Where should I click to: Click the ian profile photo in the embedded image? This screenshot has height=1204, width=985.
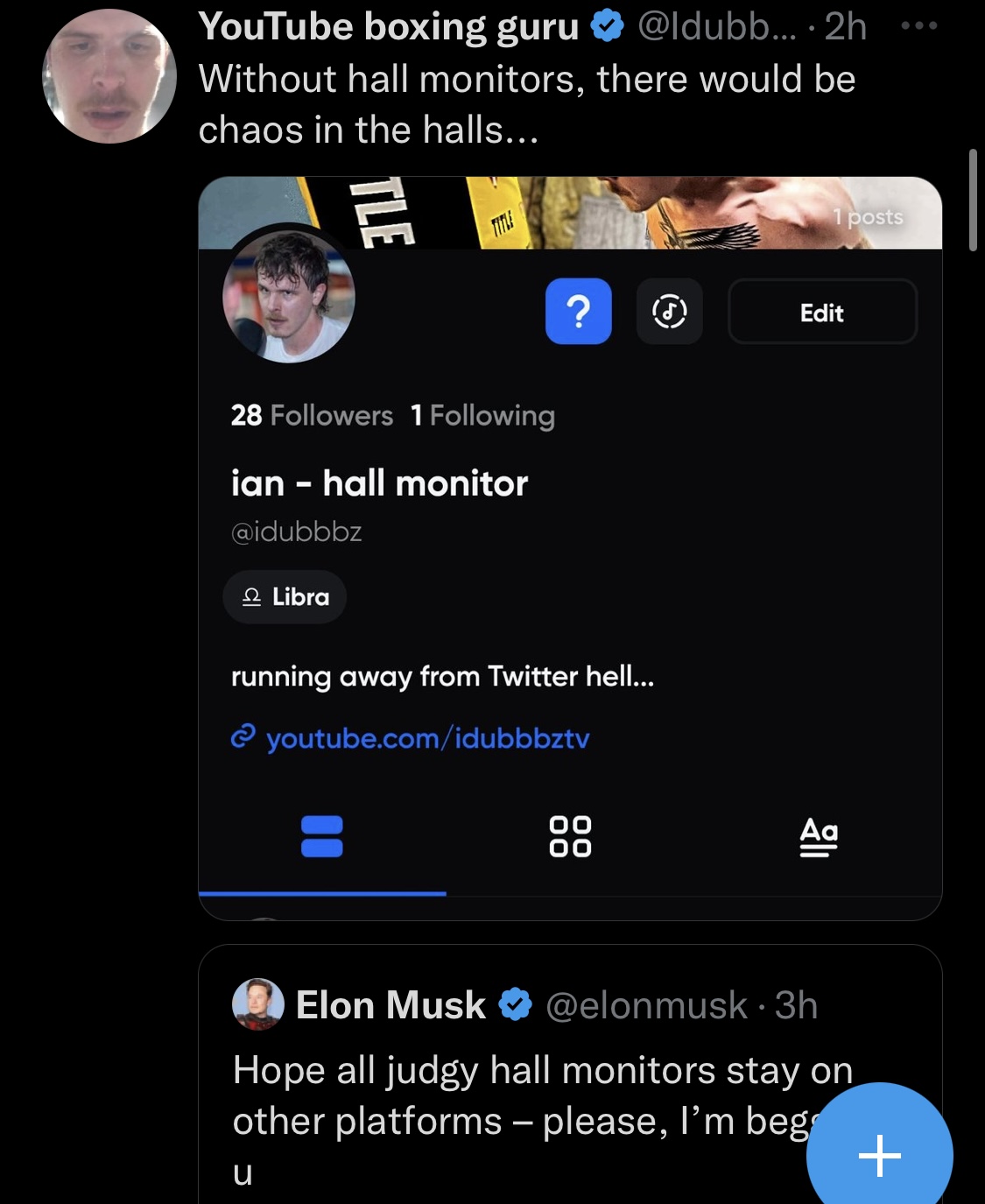click(x=289, y=297)
